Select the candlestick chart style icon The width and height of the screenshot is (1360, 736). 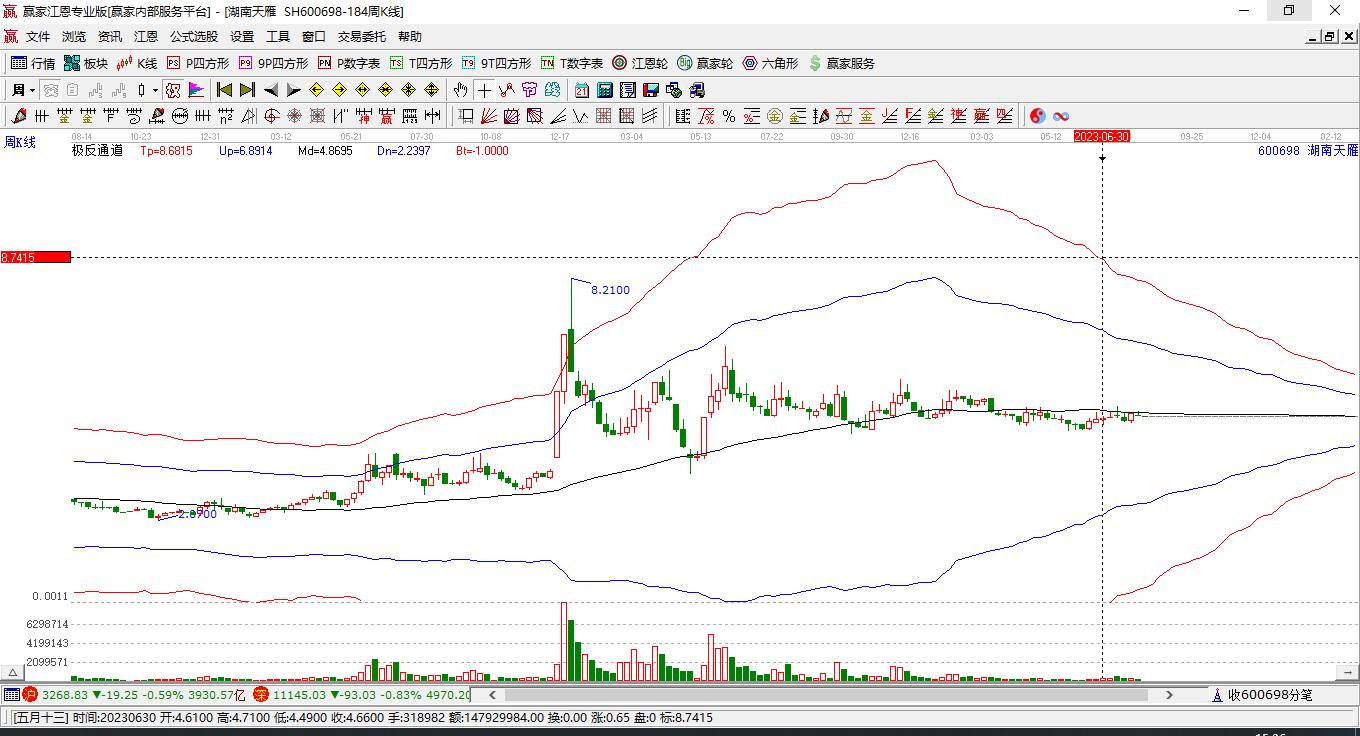(141, 90)
